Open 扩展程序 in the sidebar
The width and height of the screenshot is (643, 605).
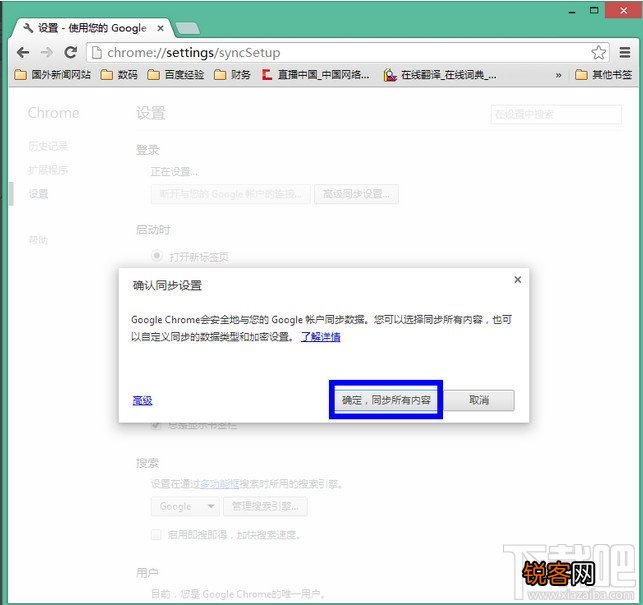pyautogui.click(x=48, y=170)
